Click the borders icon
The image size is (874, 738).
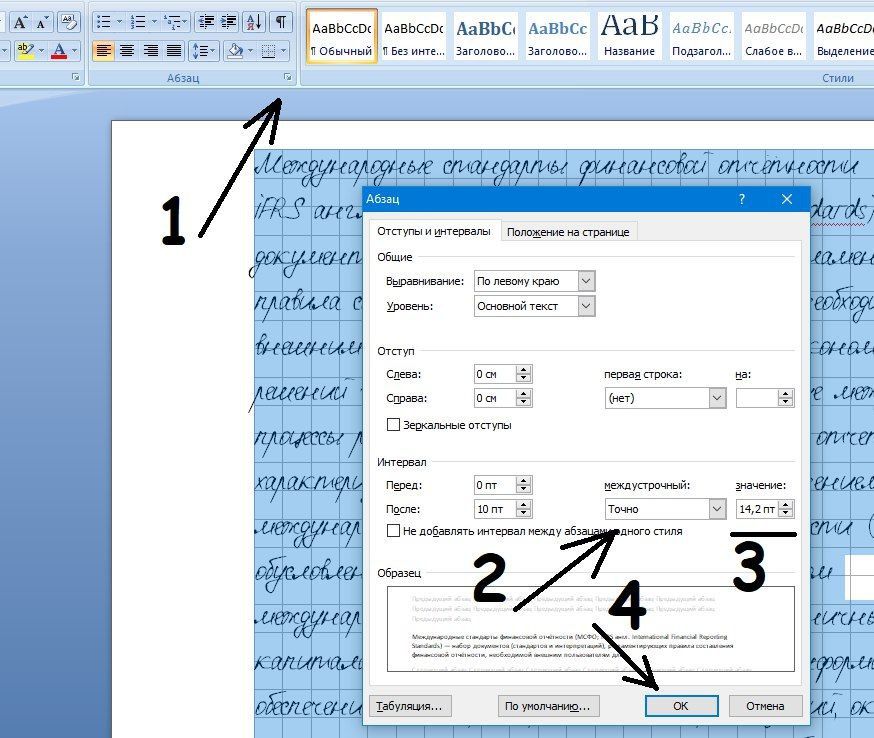(269, 51)
